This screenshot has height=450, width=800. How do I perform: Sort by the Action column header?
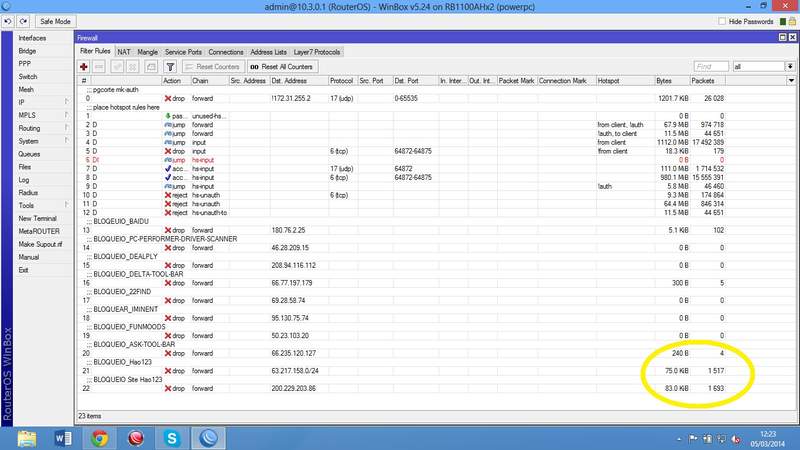(x=176, y=81)
